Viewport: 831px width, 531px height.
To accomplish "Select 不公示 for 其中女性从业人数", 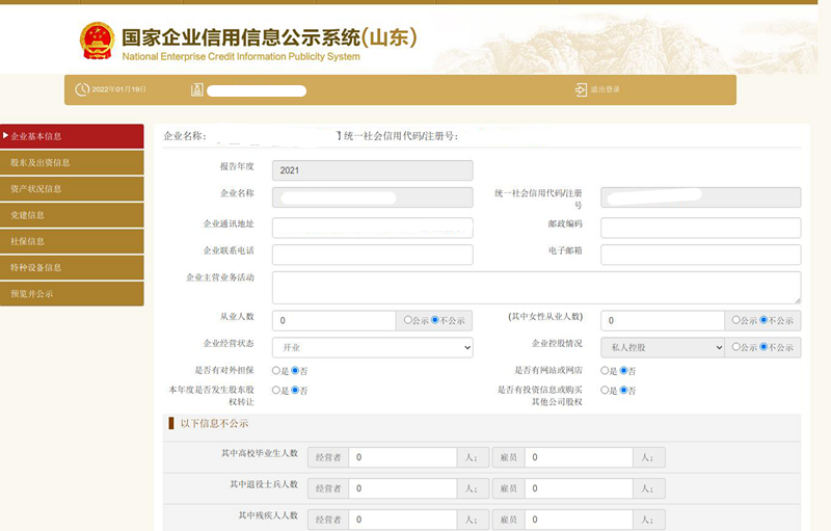I will coord(764,320).
